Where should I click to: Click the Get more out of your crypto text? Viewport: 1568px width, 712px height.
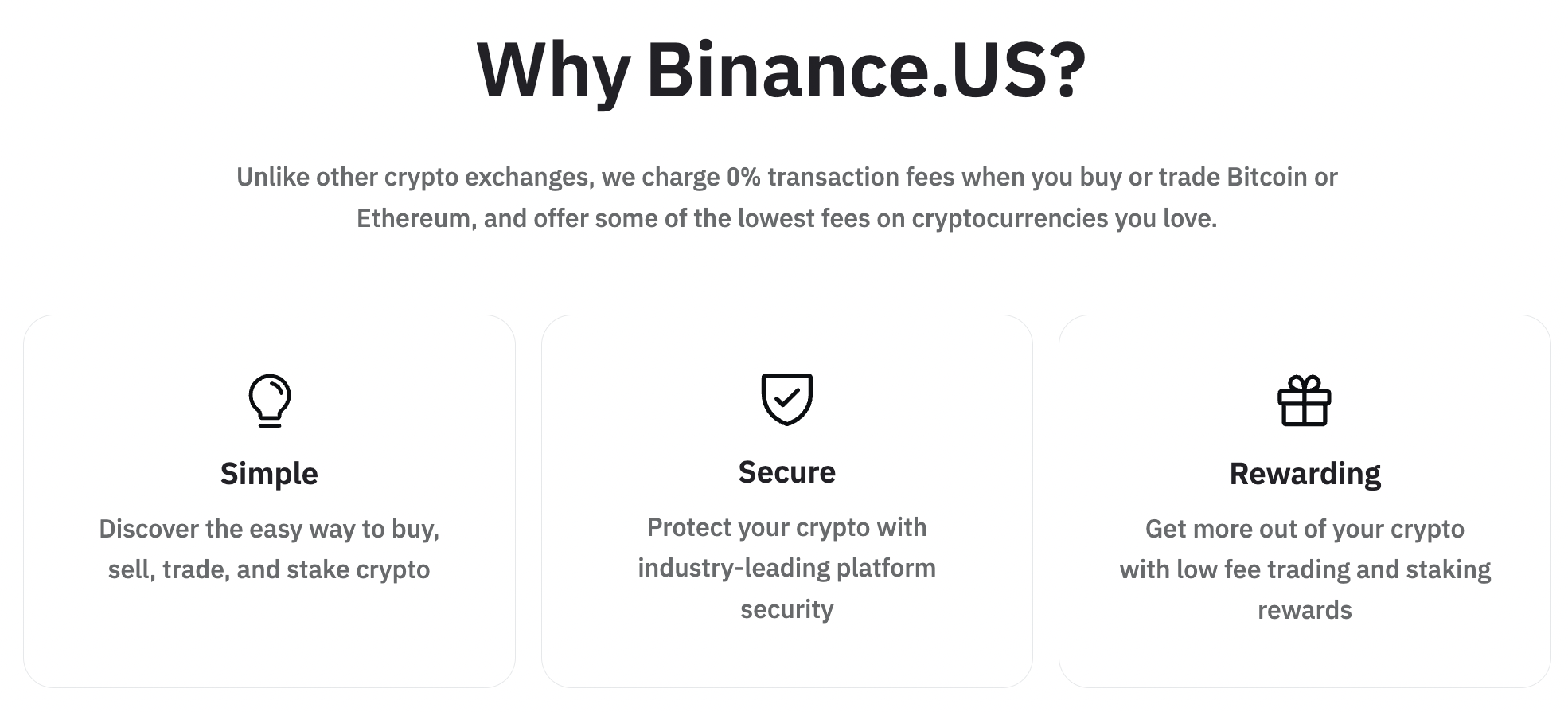tap(1305, 529)
